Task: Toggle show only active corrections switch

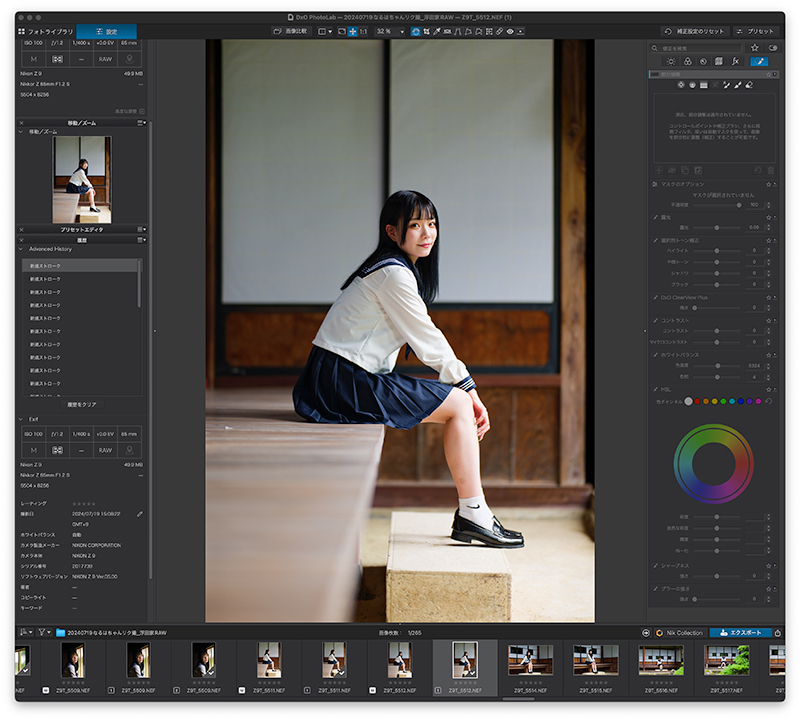Action: [773, 48]
